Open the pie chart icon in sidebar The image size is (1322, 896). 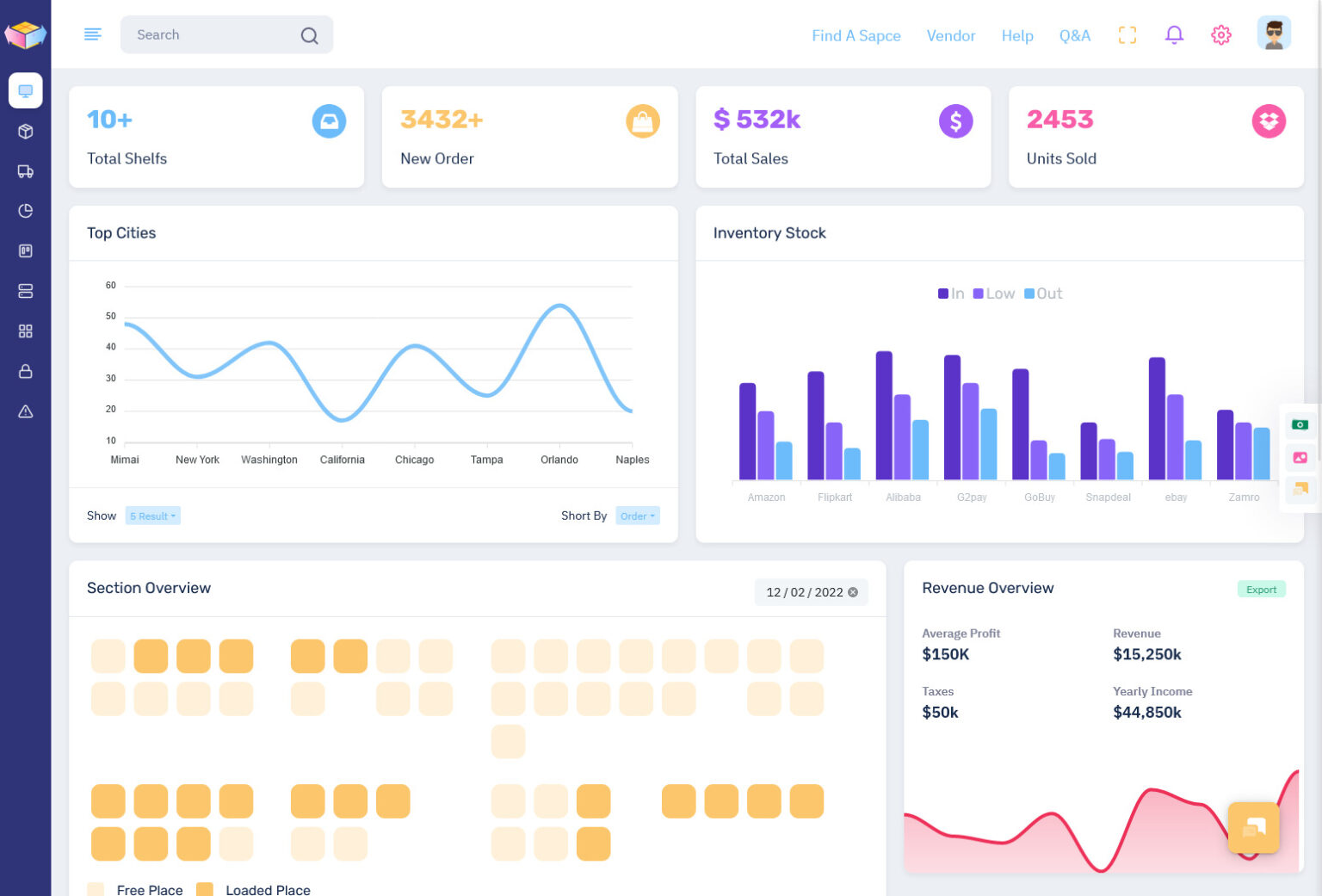point(26,211)
